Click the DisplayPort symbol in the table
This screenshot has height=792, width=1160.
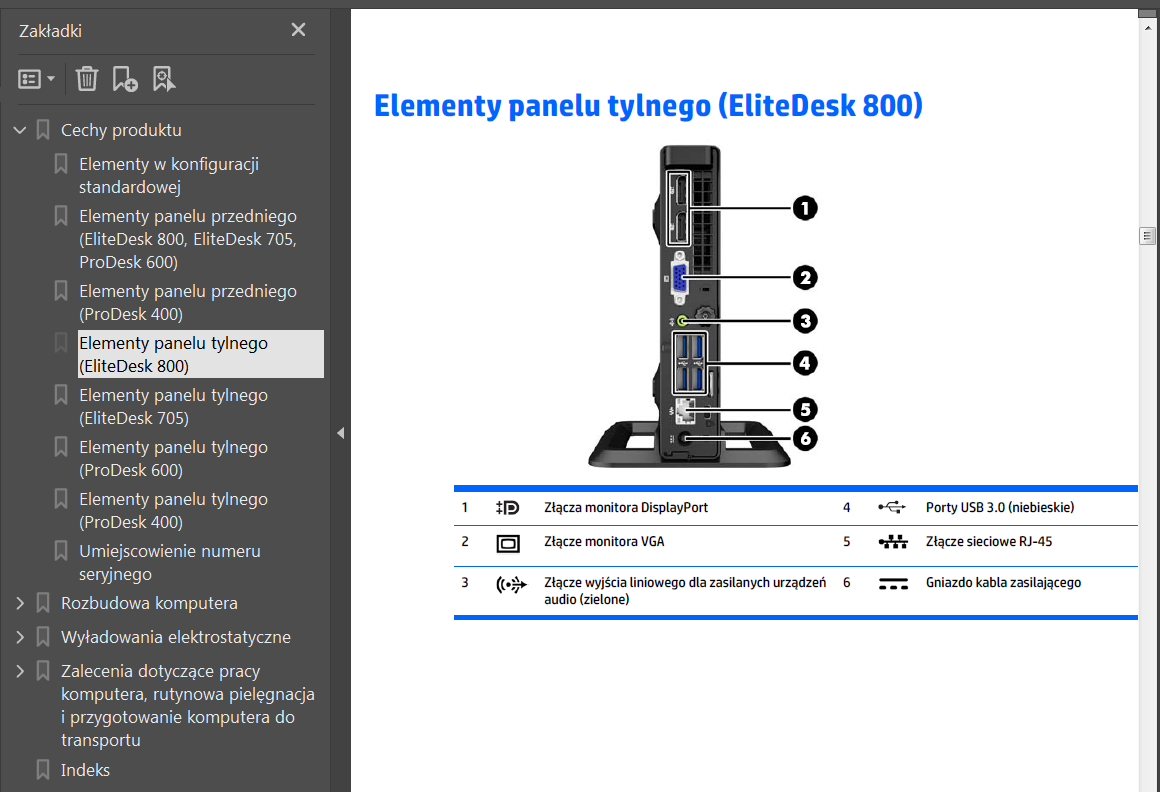point(508,508)
